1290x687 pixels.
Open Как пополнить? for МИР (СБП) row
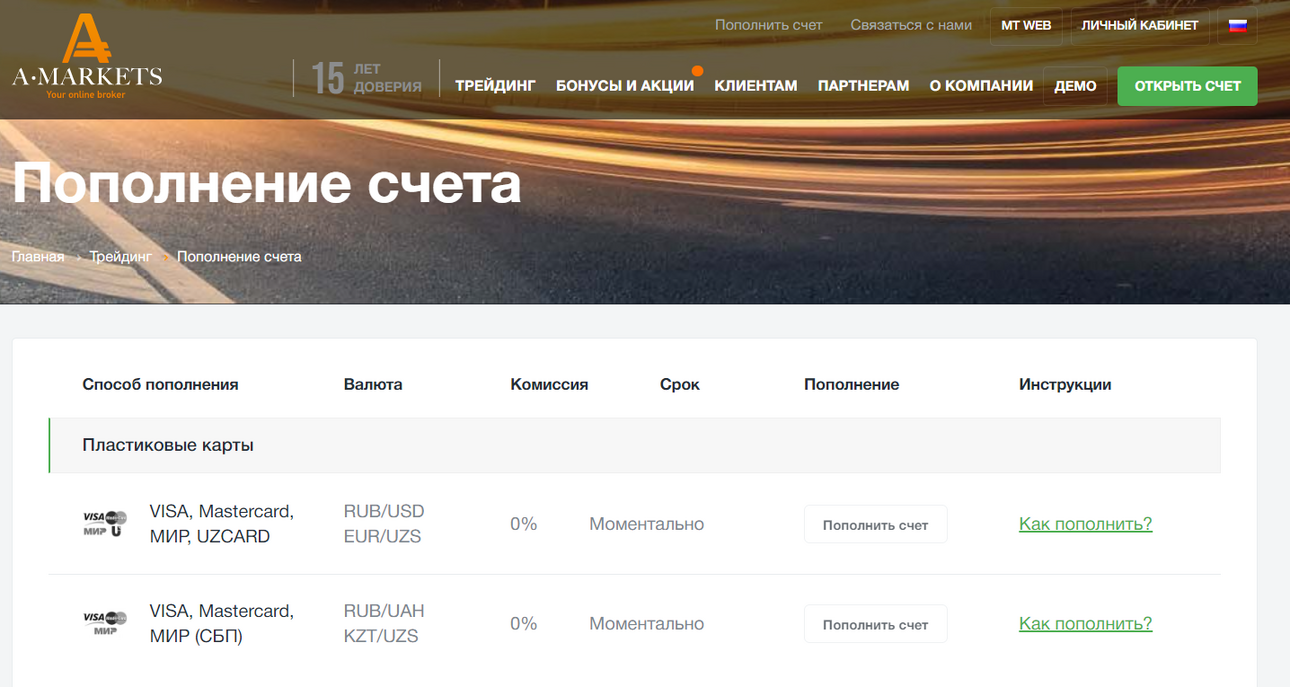1085,624
